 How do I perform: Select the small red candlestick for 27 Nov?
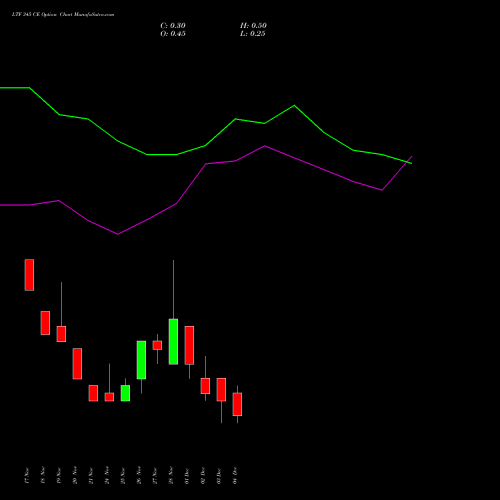157,345
